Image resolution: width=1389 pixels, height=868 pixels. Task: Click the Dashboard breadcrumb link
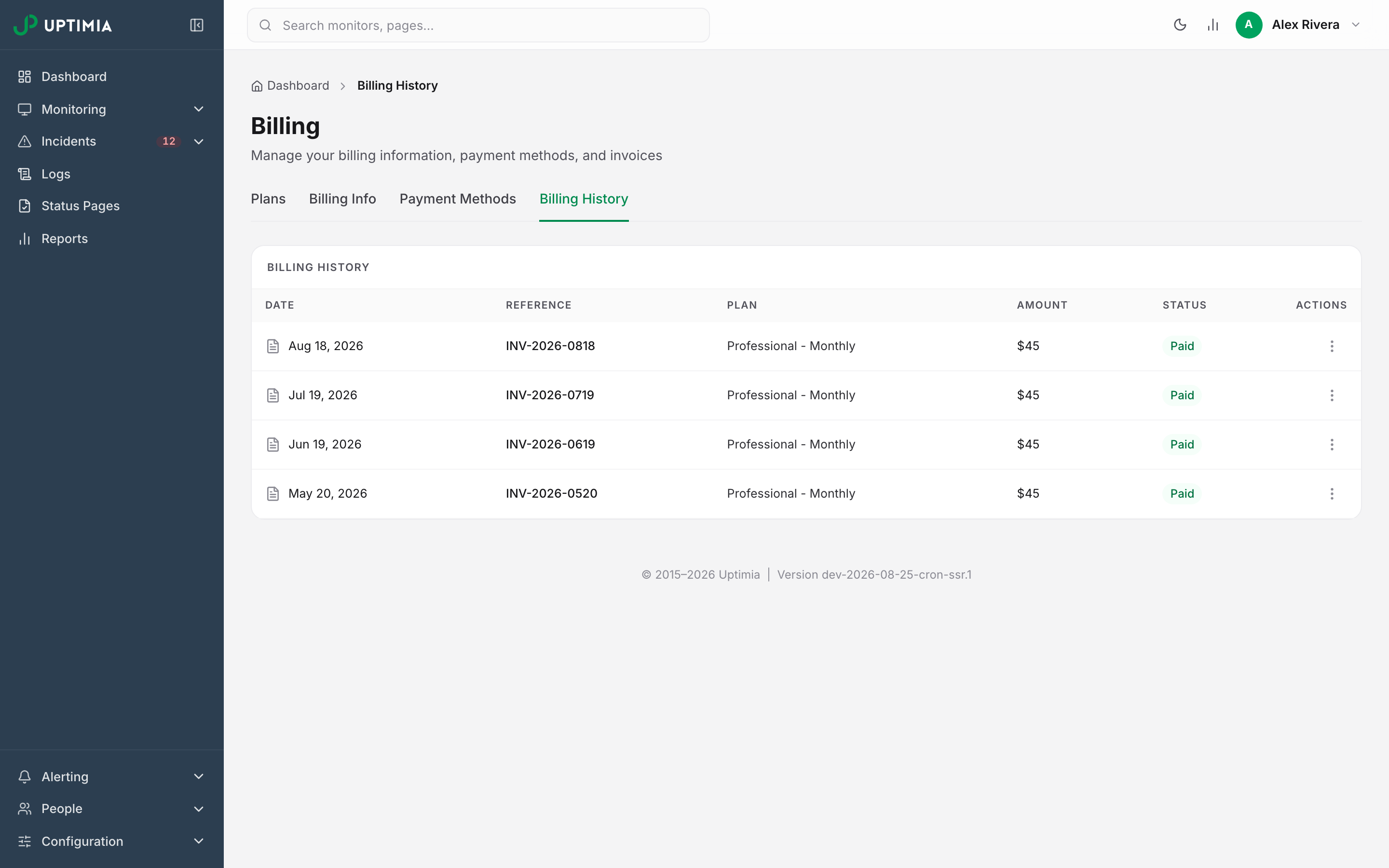290,85
